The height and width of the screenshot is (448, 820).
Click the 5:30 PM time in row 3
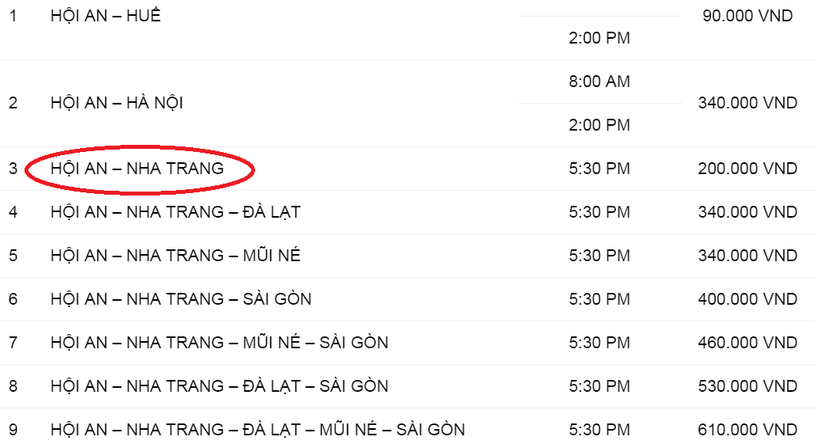tap(598, 169)
